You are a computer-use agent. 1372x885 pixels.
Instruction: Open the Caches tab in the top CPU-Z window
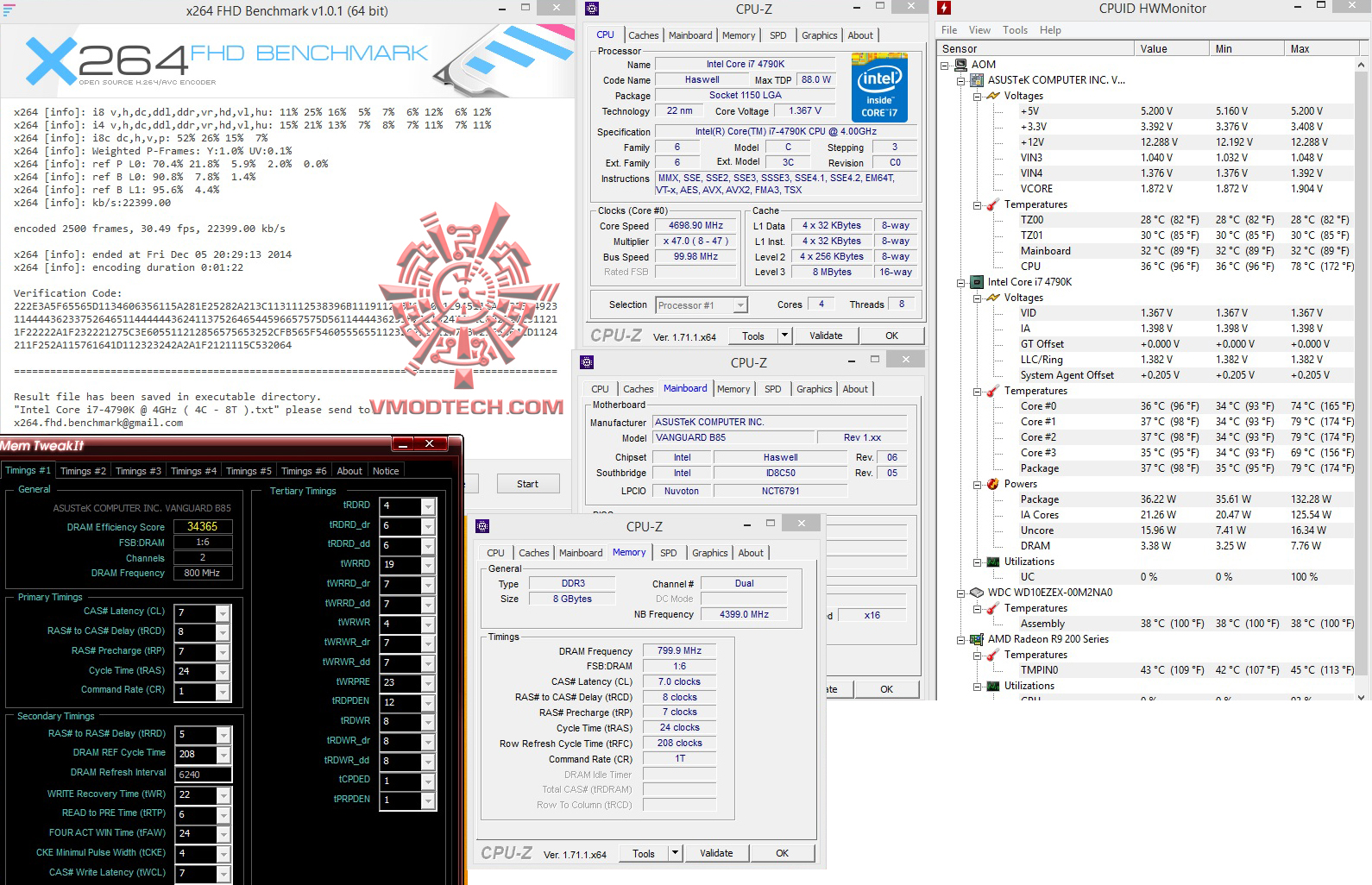coord(644,35)
